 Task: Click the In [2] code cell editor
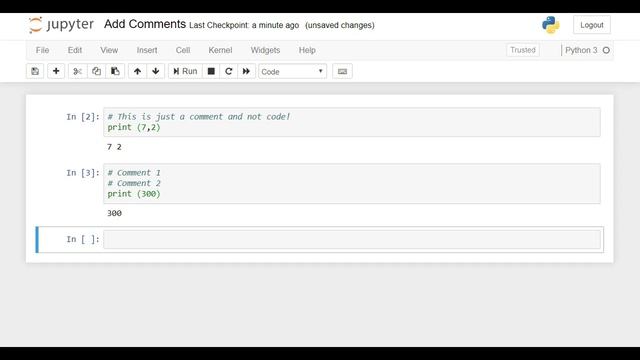(x=351, y=122)
